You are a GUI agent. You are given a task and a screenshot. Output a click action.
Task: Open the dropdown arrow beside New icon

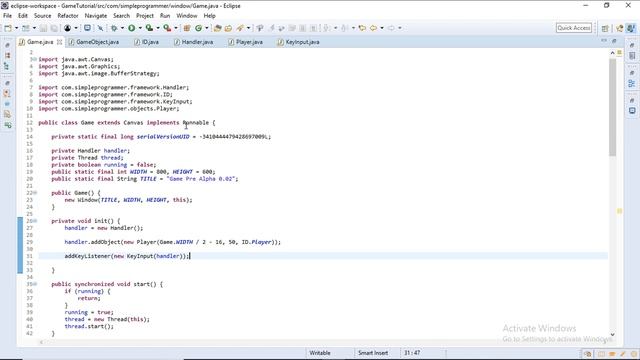[x=16, y=28]
